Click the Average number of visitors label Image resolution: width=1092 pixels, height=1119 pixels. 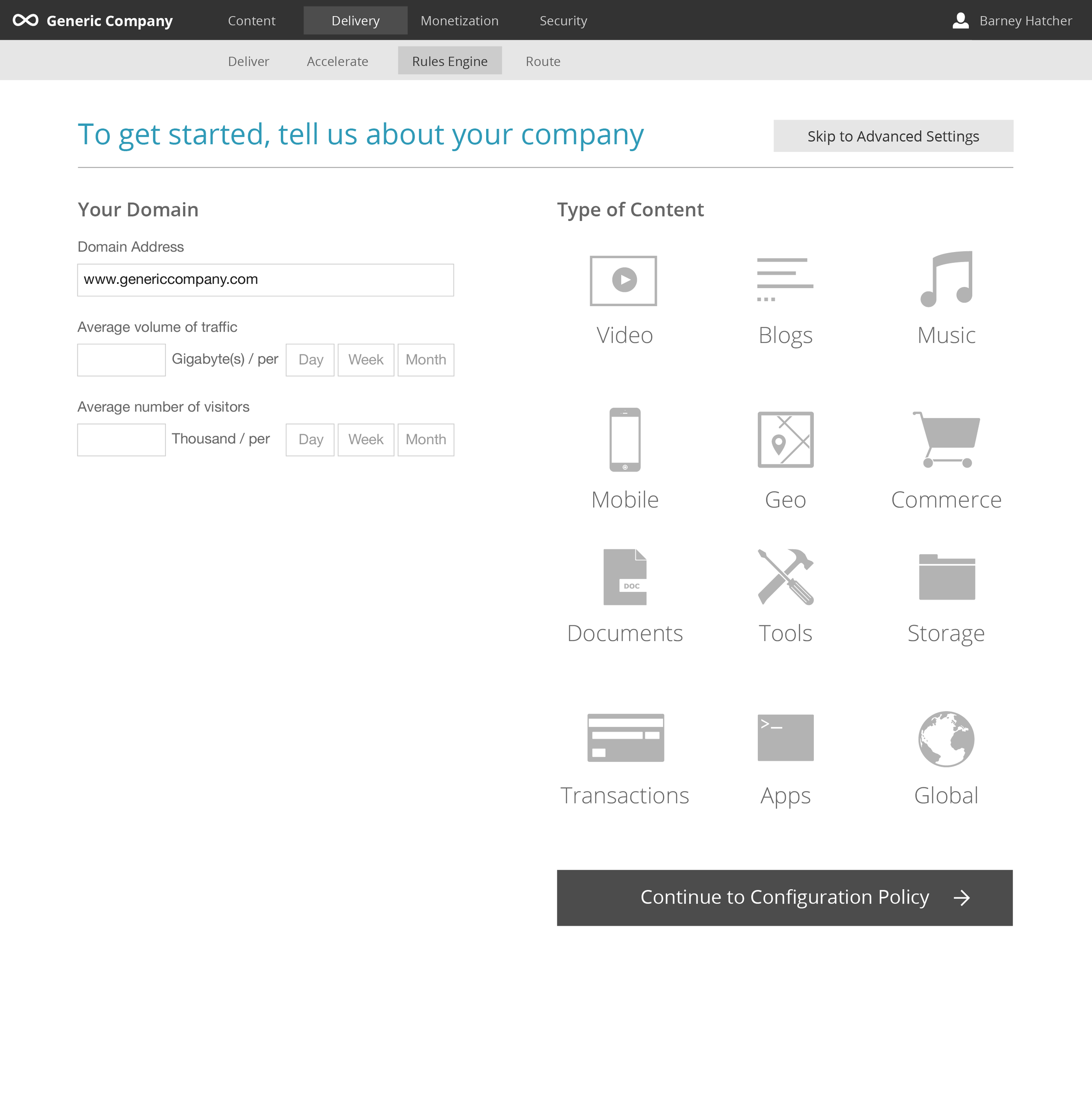point(163,407)
